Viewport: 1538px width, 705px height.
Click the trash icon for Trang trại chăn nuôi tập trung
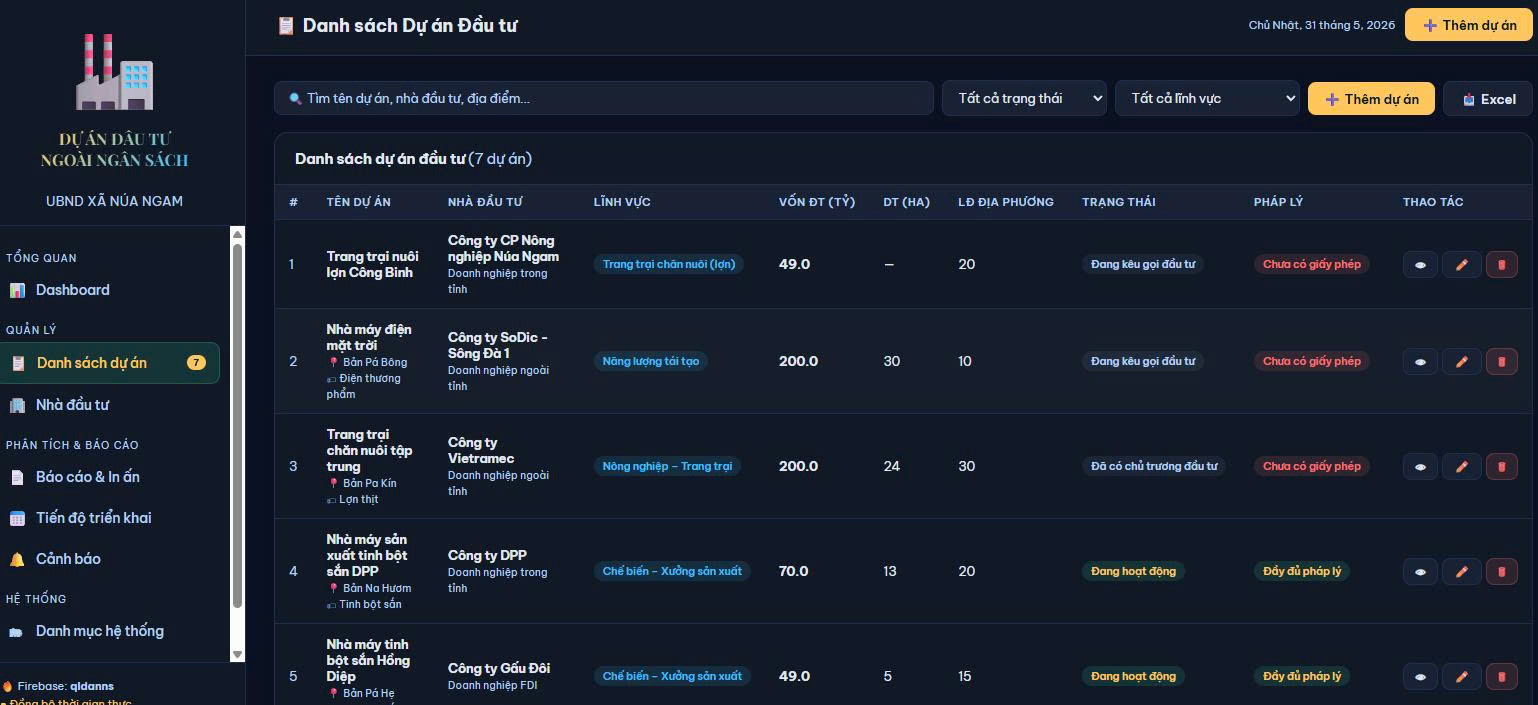click(x=1501, y=466)
